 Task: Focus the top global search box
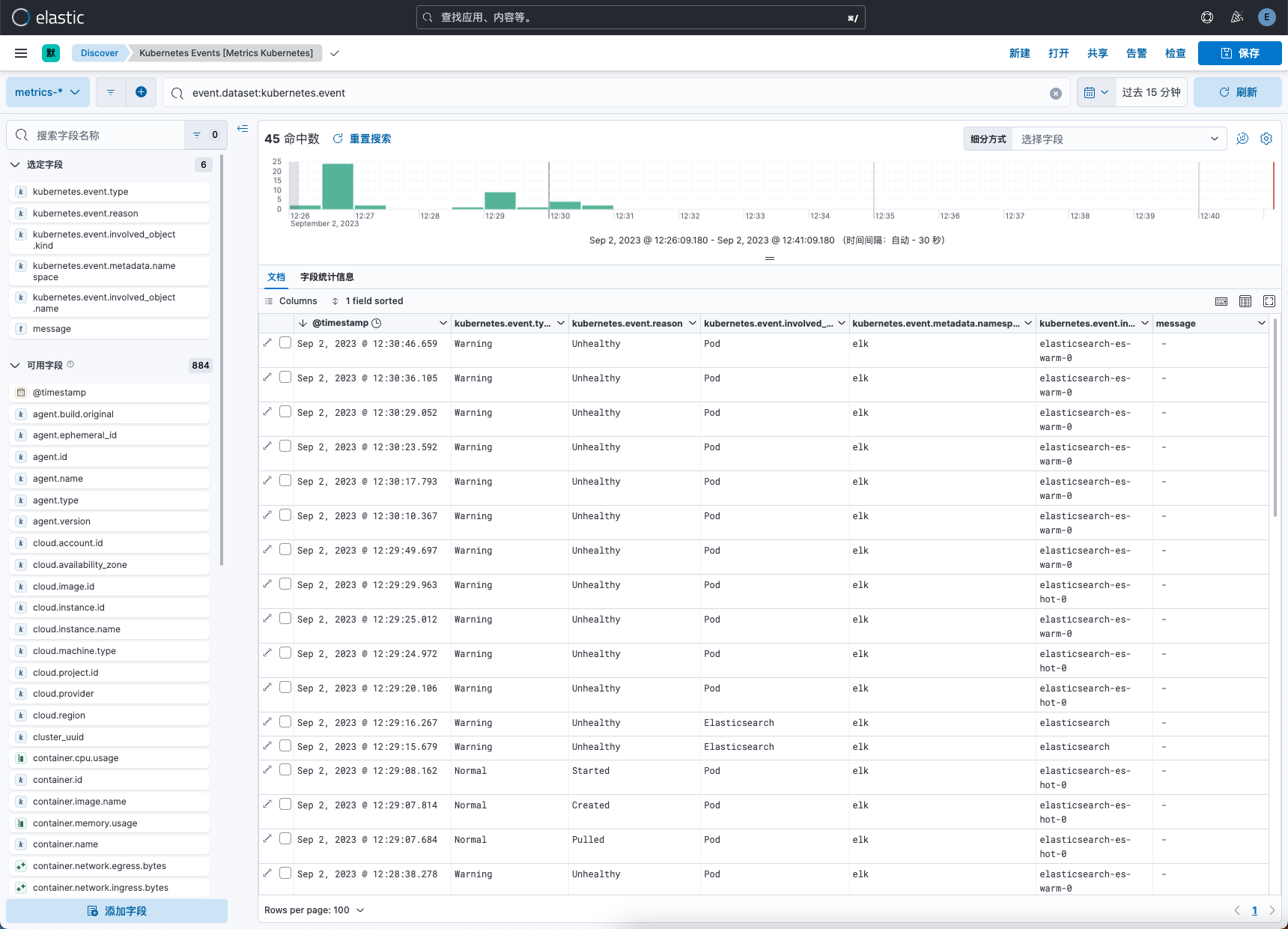pos(641,17)
